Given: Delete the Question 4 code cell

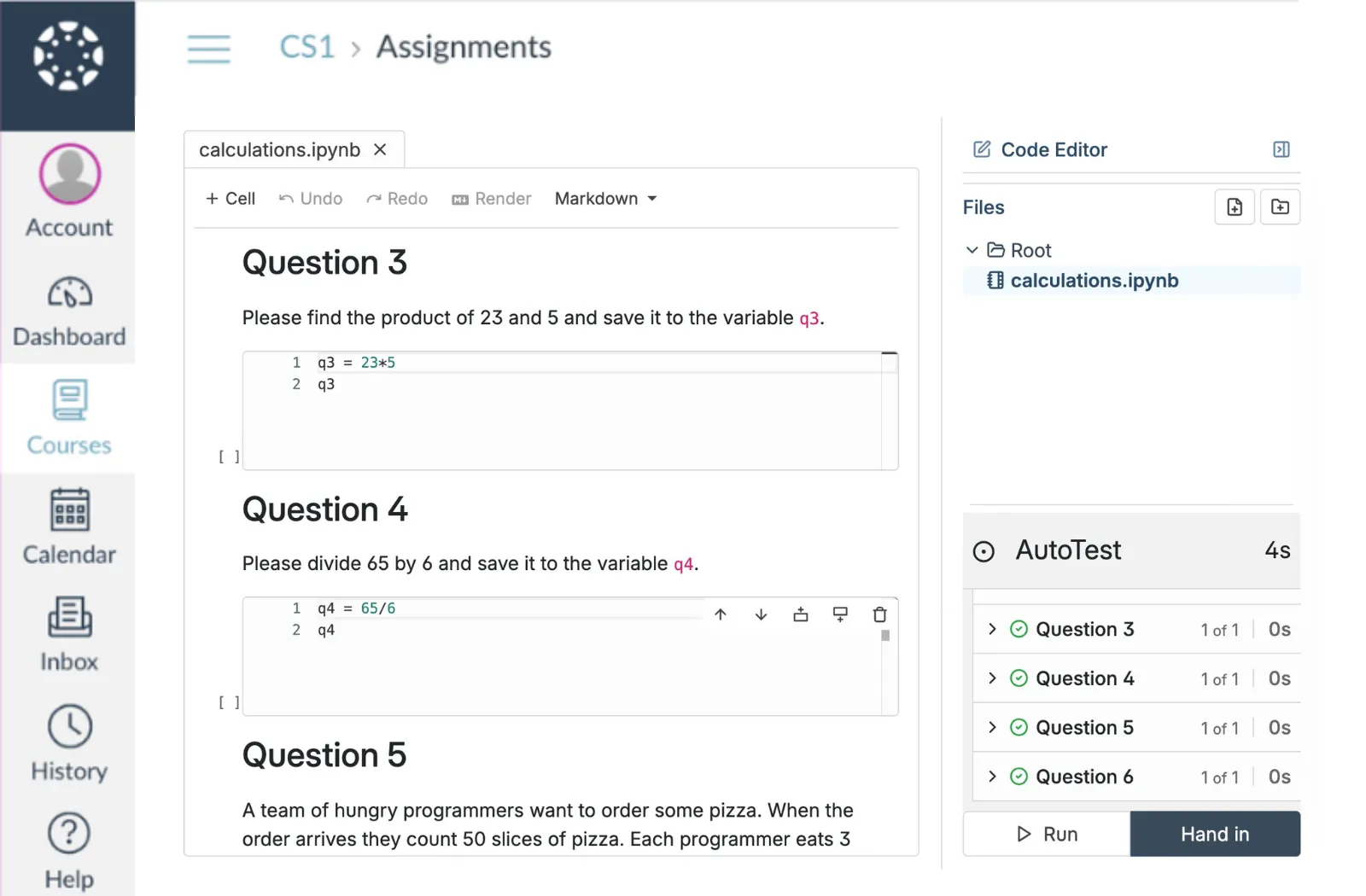Looking at the screenshot, I should (880, 614).
